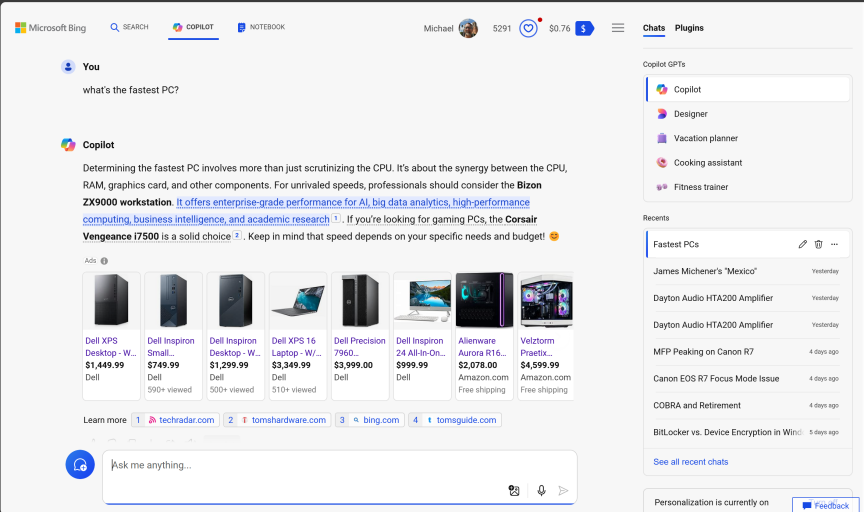
Task: Click the blue dollar cashback icon
Action: (584, 28)
